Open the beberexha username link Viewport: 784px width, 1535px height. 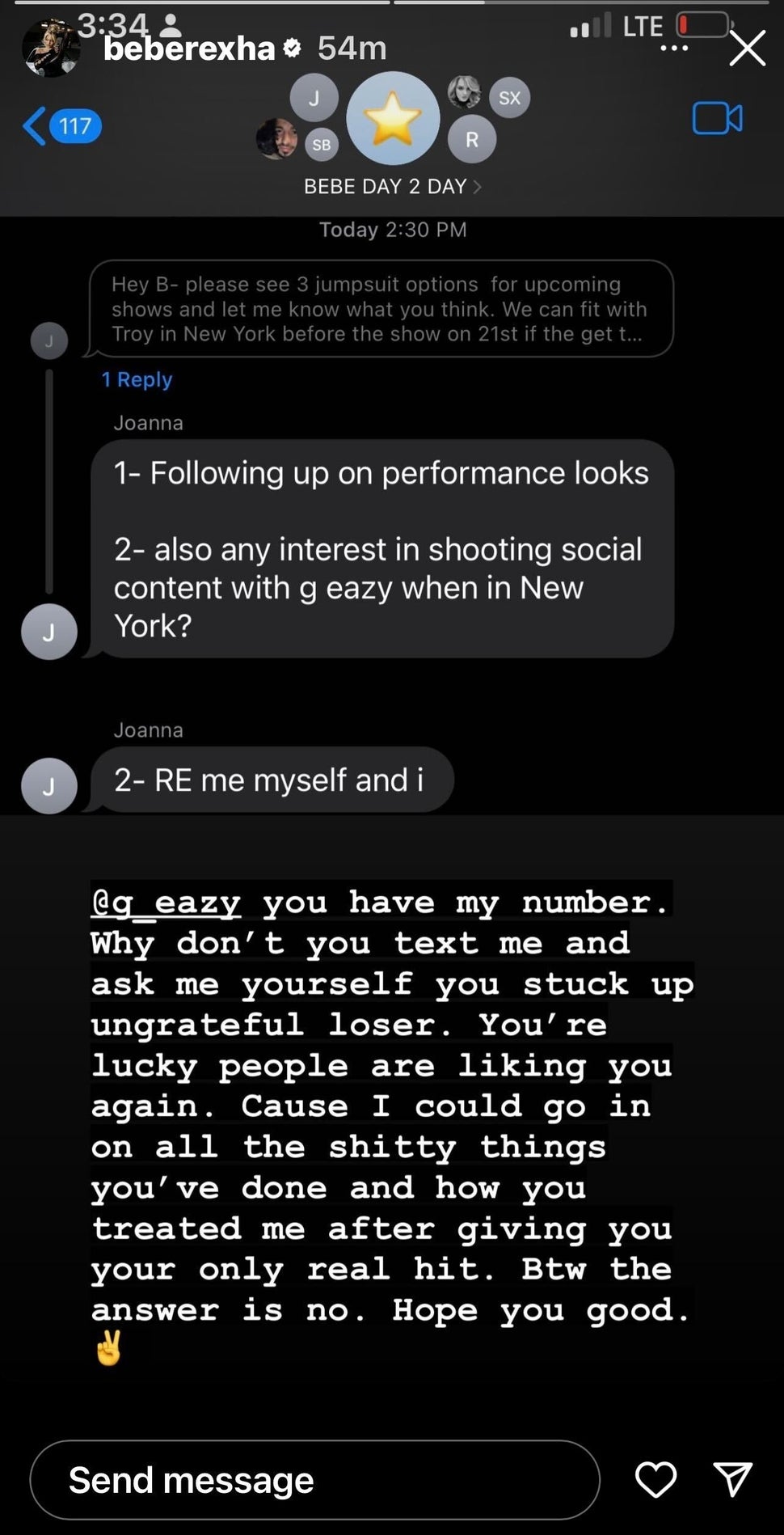pos(189,49)
